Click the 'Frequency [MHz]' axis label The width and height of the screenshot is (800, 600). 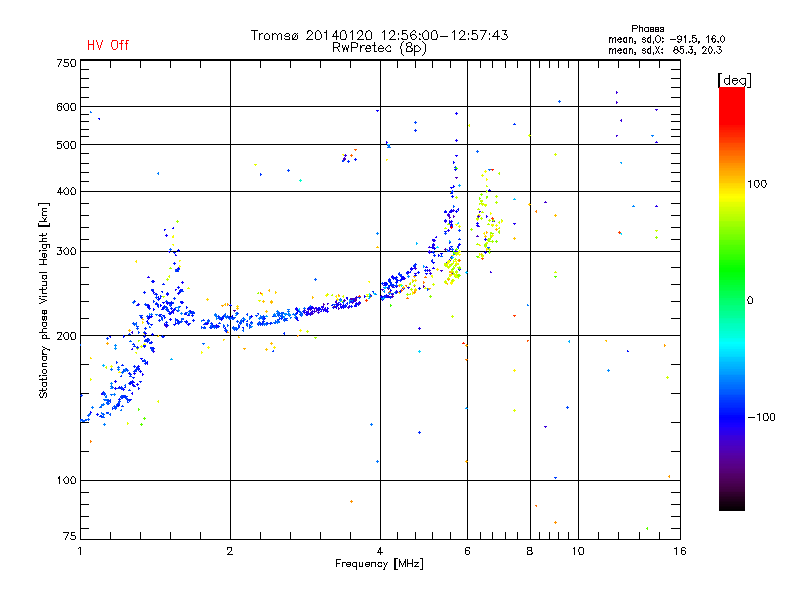[379, 564]
